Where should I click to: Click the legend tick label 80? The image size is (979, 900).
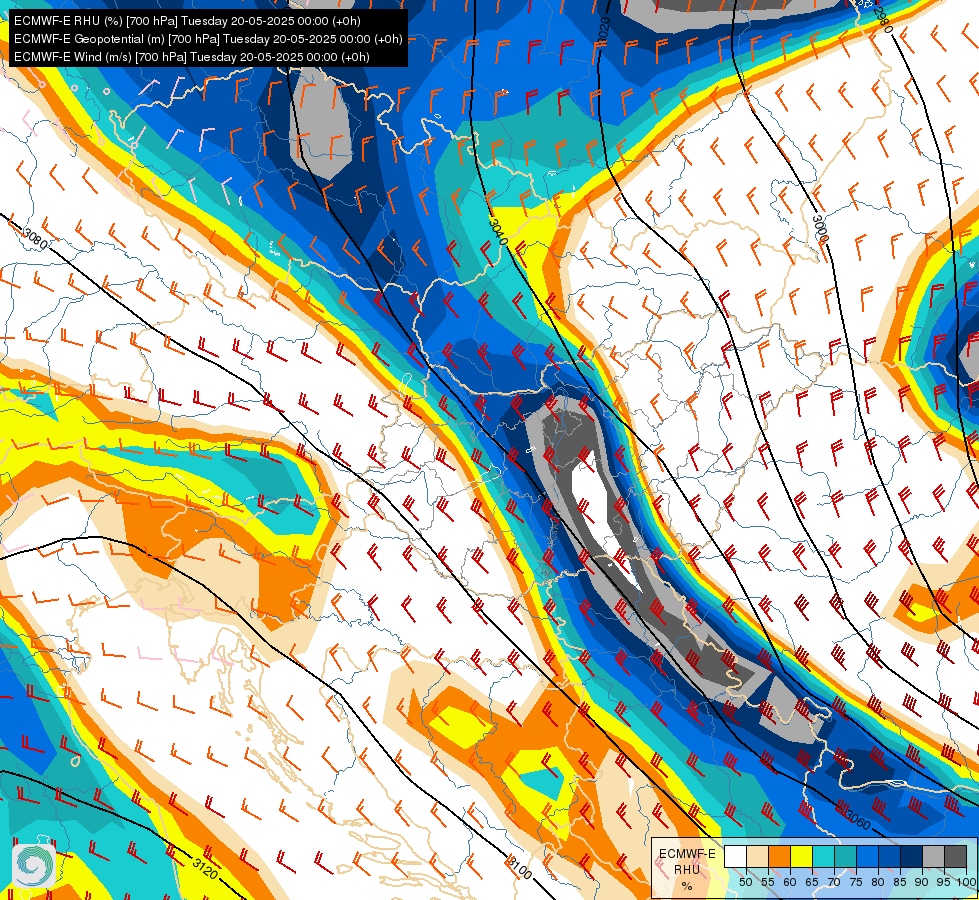878,882
